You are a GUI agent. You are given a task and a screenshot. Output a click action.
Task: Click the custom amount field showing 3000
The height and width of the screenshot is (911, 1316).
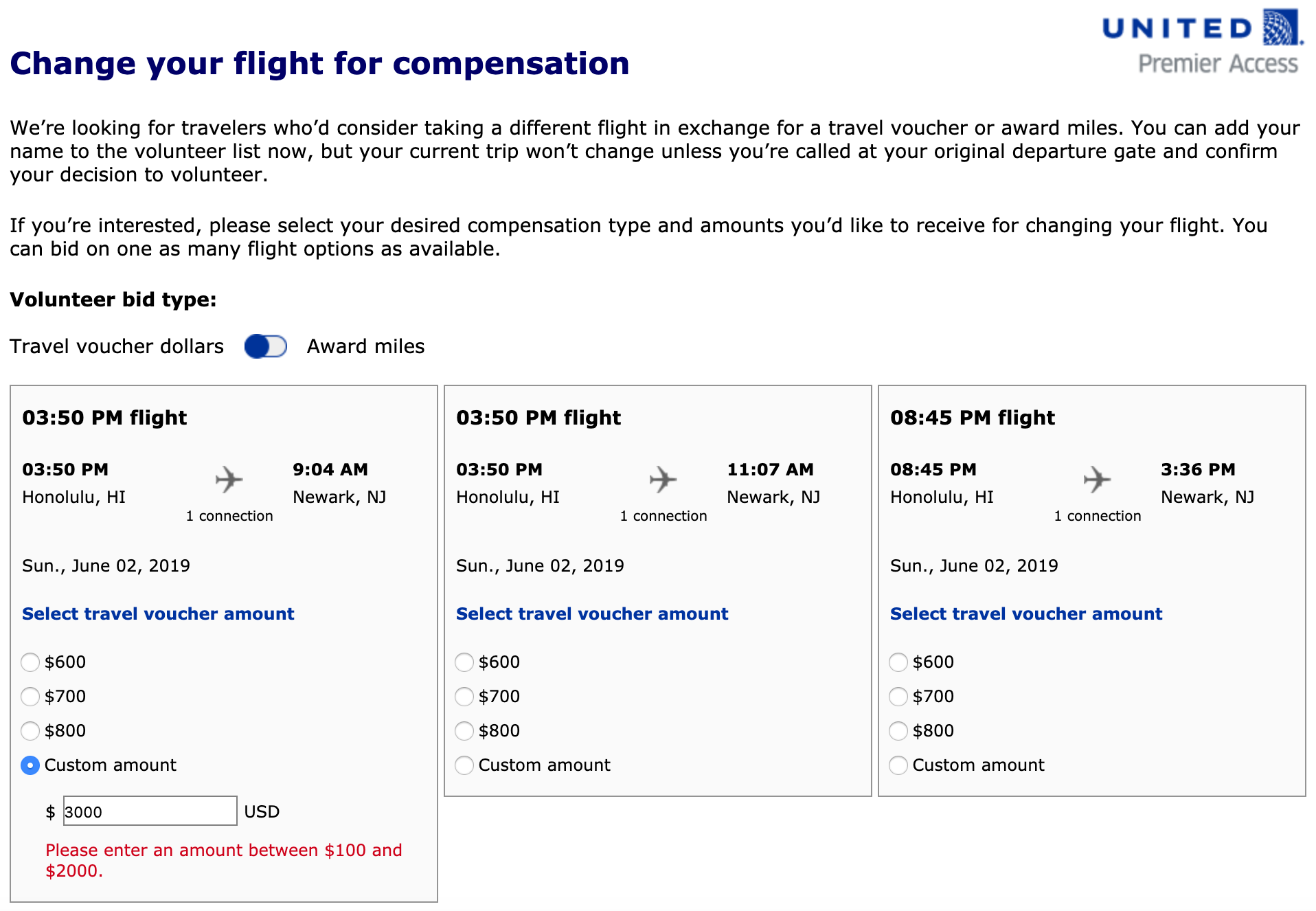coord(150,811)
